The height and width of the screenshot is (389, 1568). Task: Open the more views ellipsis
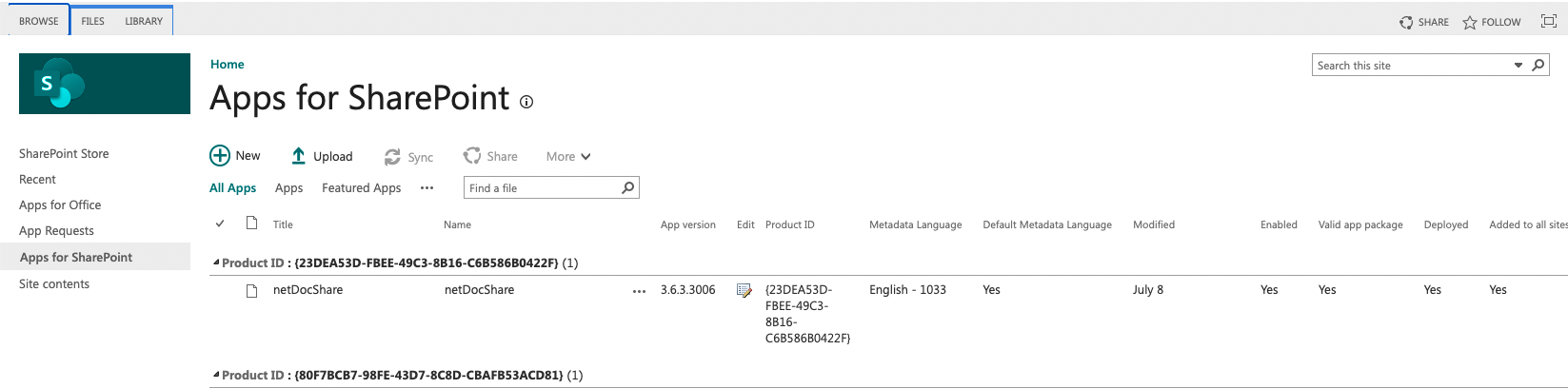(x=427, y=188)
